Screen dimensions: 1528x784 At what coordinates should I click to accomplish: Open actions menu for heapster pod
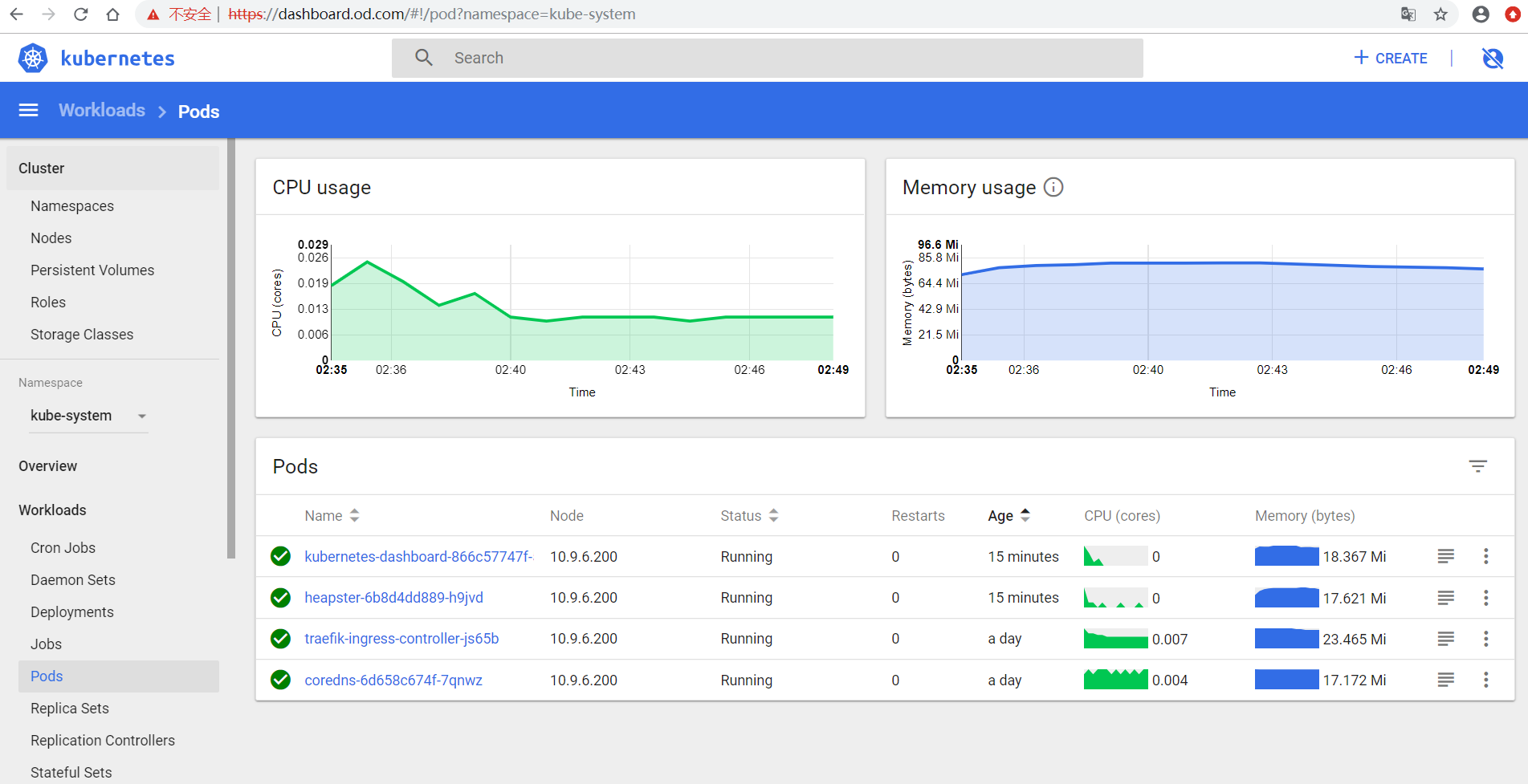[1485, 598]
